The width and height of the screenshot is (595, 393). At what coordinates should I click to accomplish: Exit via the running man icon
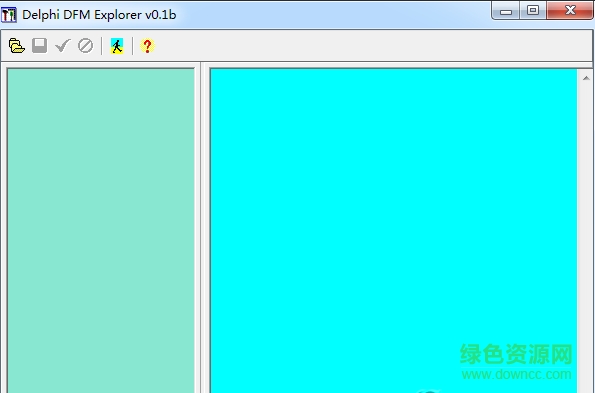(117, 46)
